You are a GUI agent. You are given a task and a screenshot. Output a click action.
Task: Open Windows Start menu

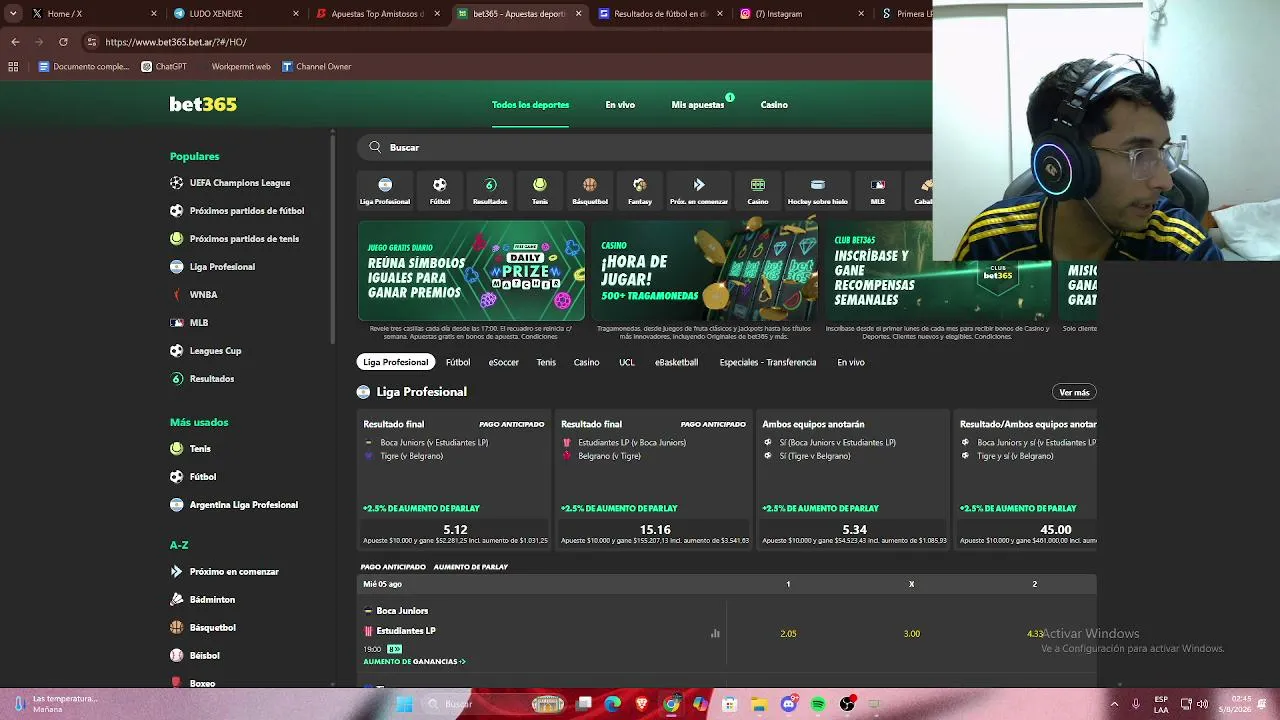pos(404,704)
